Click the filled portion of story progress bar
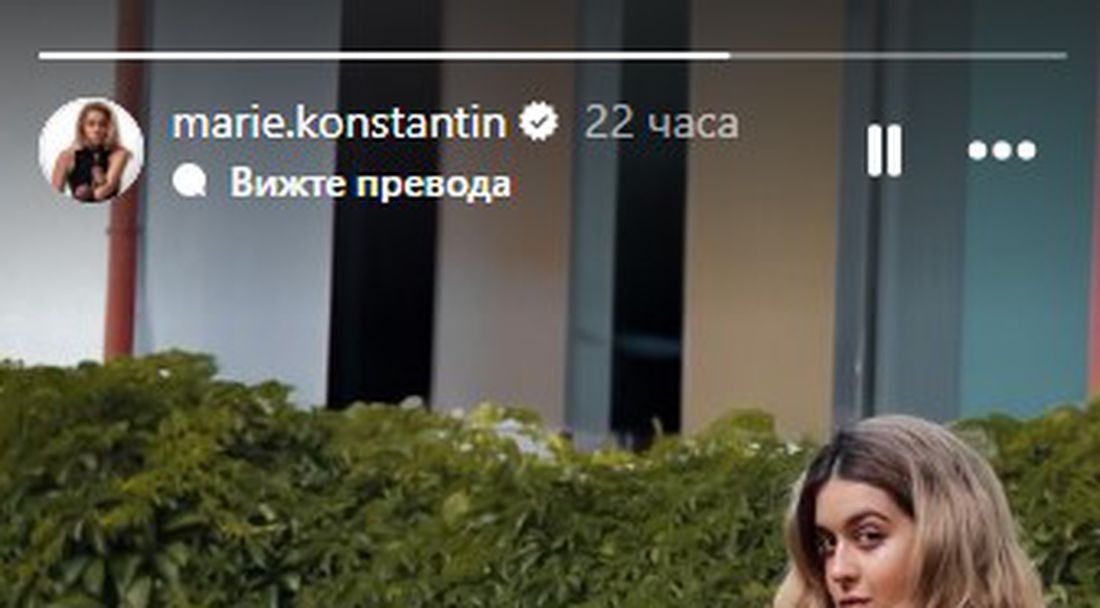This screenshot has width=1100, height=608. (x=384, y=55)
